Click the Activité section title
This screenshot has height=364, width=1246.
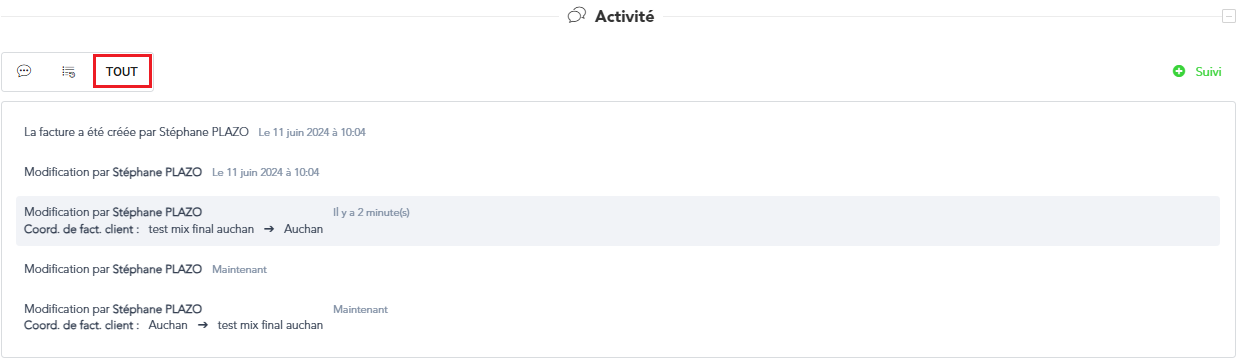[624, 16]
